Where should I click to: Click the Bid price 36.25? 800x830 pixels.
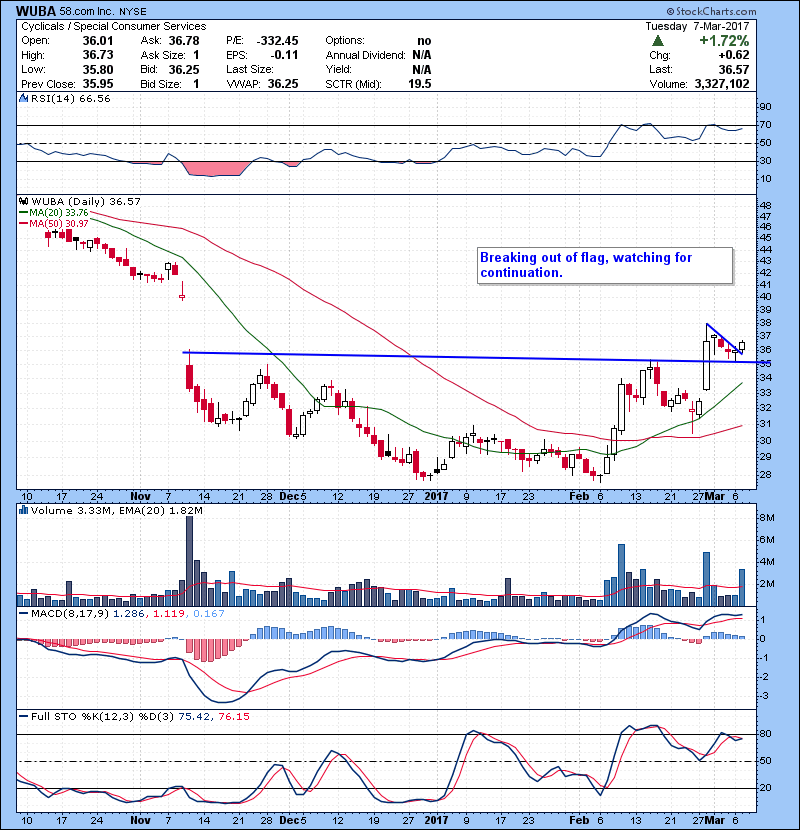[184, 70]
